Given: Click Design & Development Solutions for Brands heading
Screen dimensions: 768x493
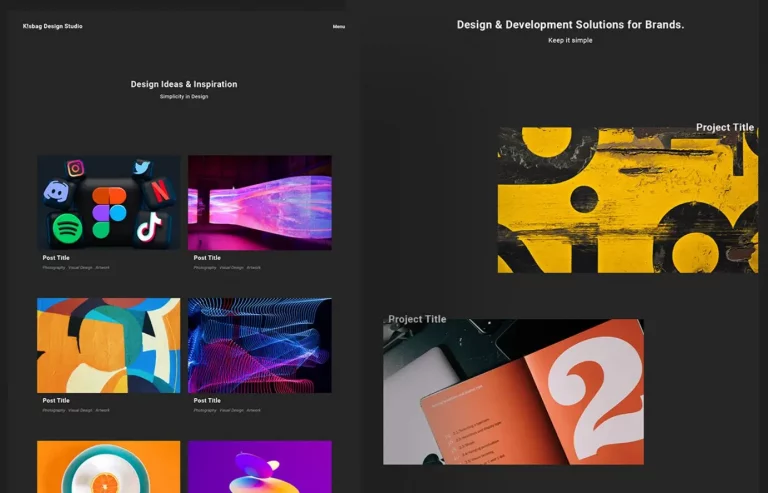Looking at the screenshot, I should point(570,24).
